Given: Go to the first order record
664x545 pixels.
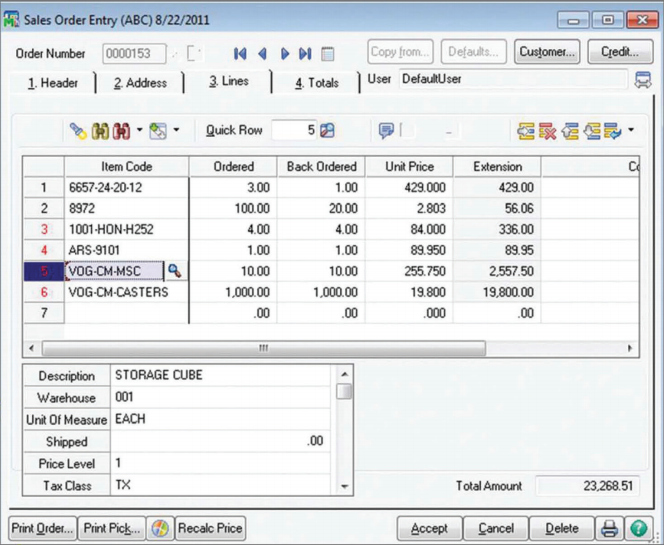Looking at the screenshot, I should pos(240,54).
